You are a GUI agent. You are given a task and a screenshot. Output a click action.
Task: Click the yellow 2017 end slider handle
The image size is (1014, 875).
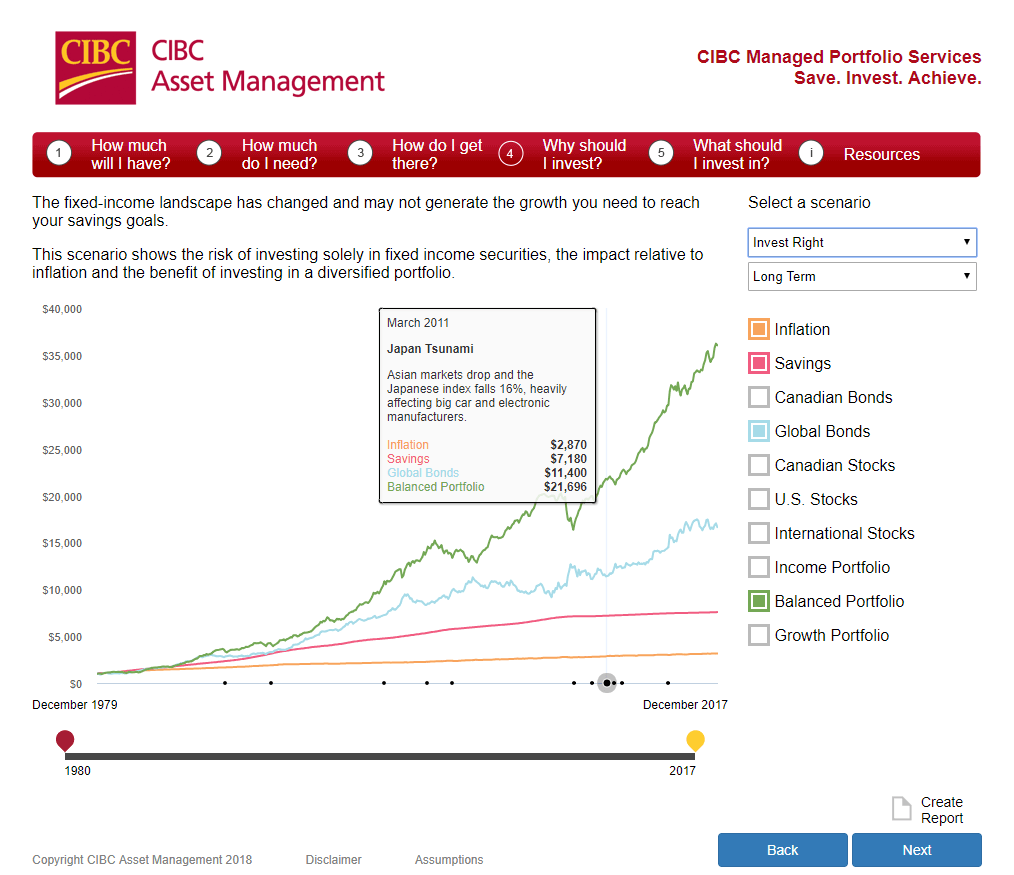click(695, 740)
